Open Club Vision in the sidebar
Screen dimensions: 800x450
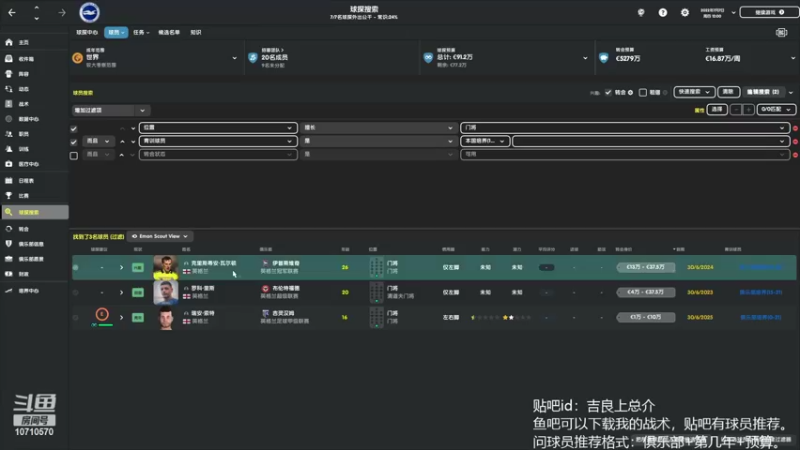coord(9,259)
